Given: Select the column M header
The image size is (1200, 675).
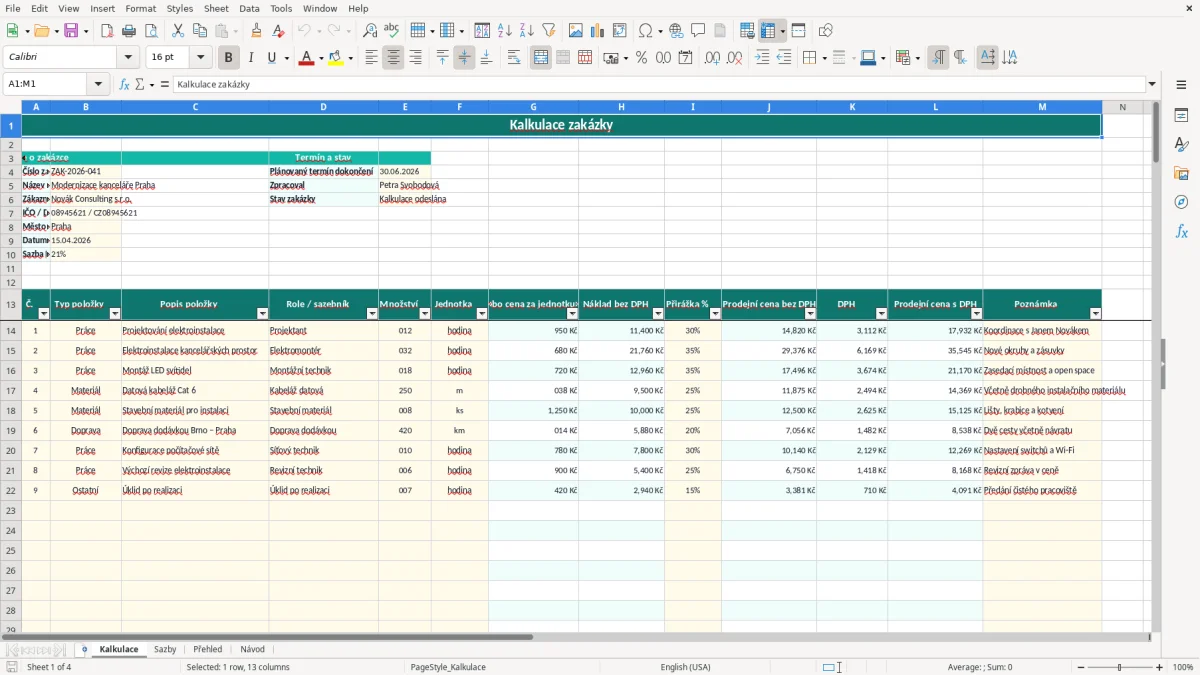Looking at the screenshot, I should click(1042, 107).
